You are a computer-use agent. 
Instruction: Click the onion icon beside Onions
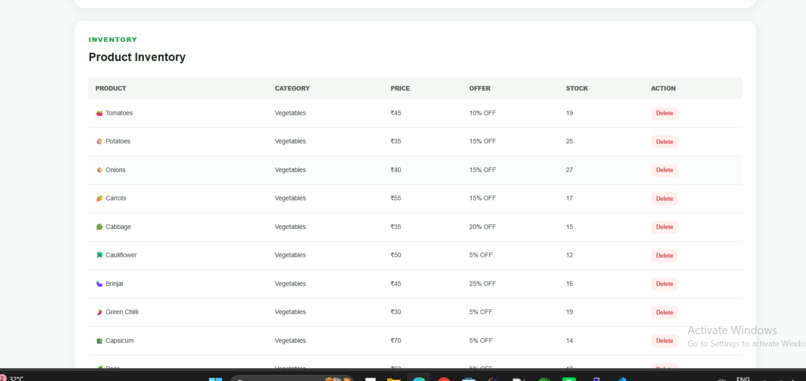tap(100, 170)
